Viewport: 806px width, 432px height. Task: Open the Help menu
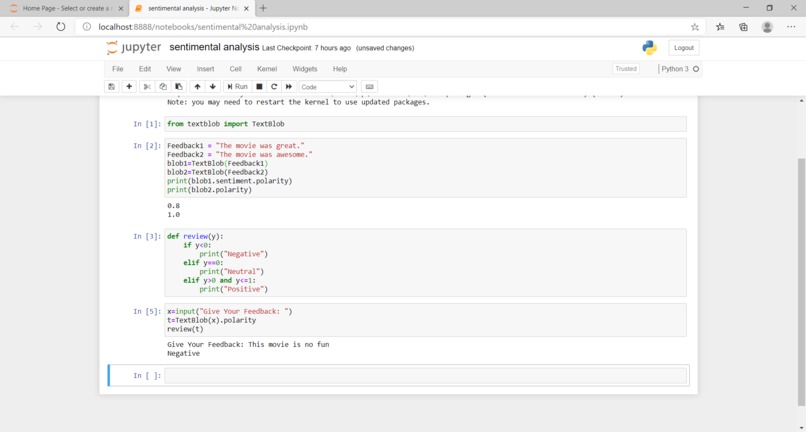(x=340, y=69)
